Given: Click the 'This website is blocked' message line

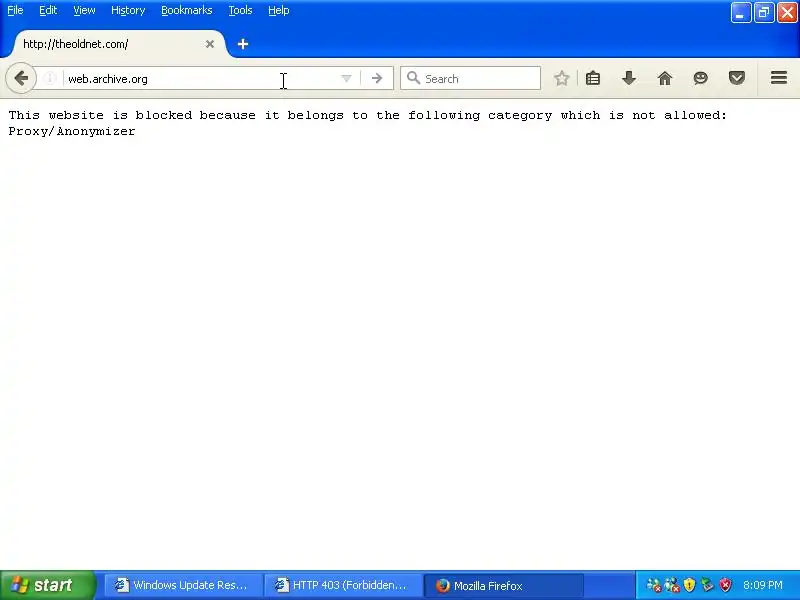Looking at the screenshot, I should (x=367, y=115).
